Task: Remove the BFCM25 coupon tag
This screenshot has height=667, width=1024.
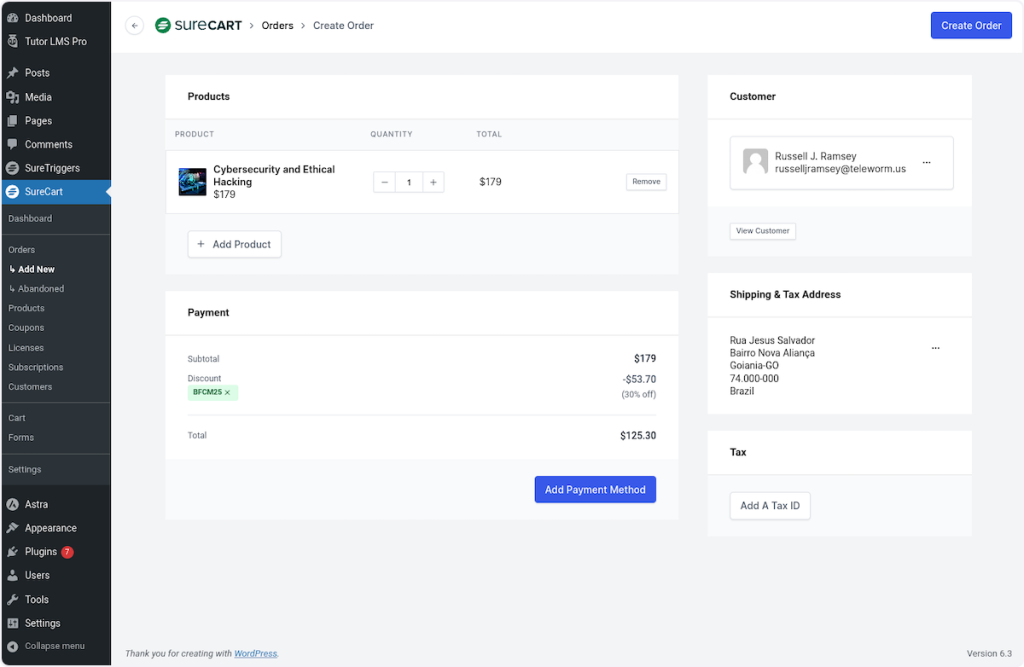Action: click(x=228, y=393)
